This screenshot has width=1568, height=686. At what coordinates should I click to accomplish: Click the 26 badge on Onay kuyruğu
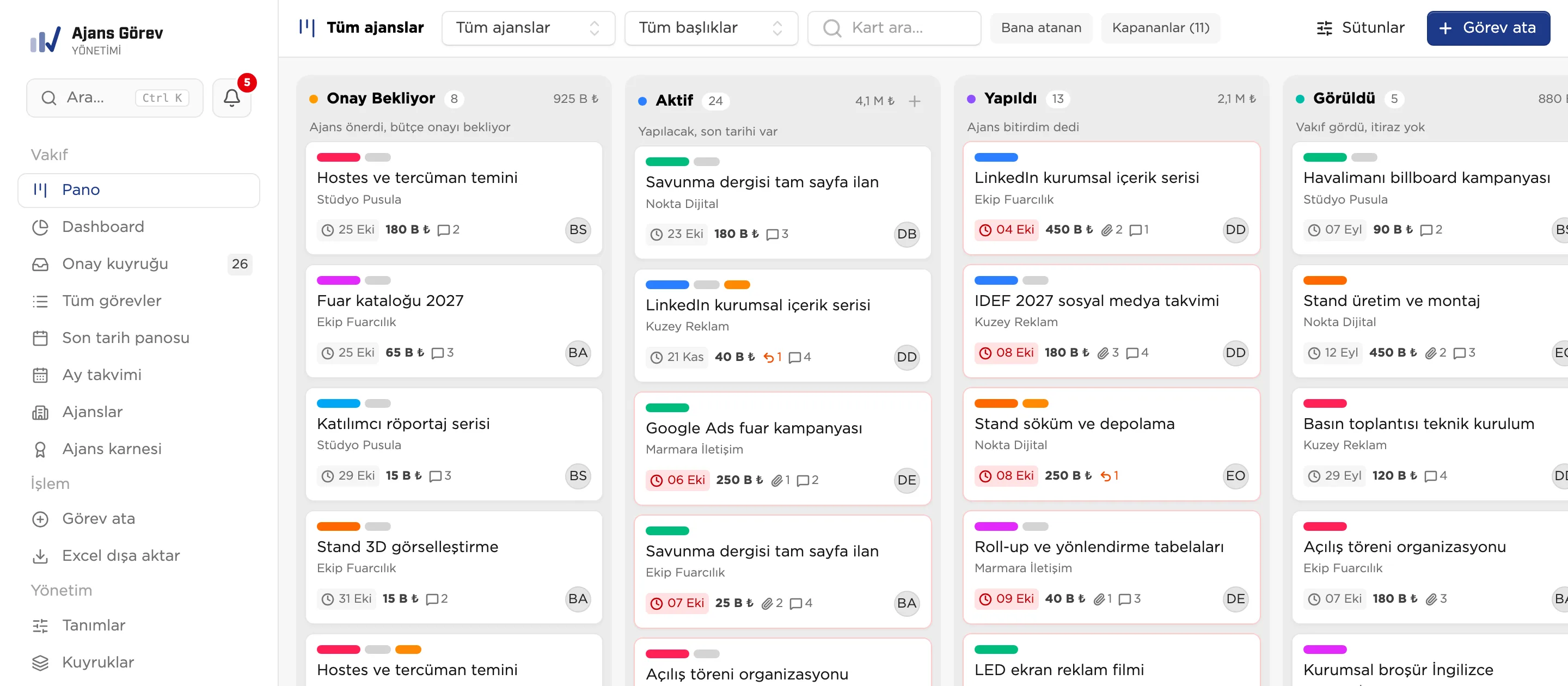240,264
